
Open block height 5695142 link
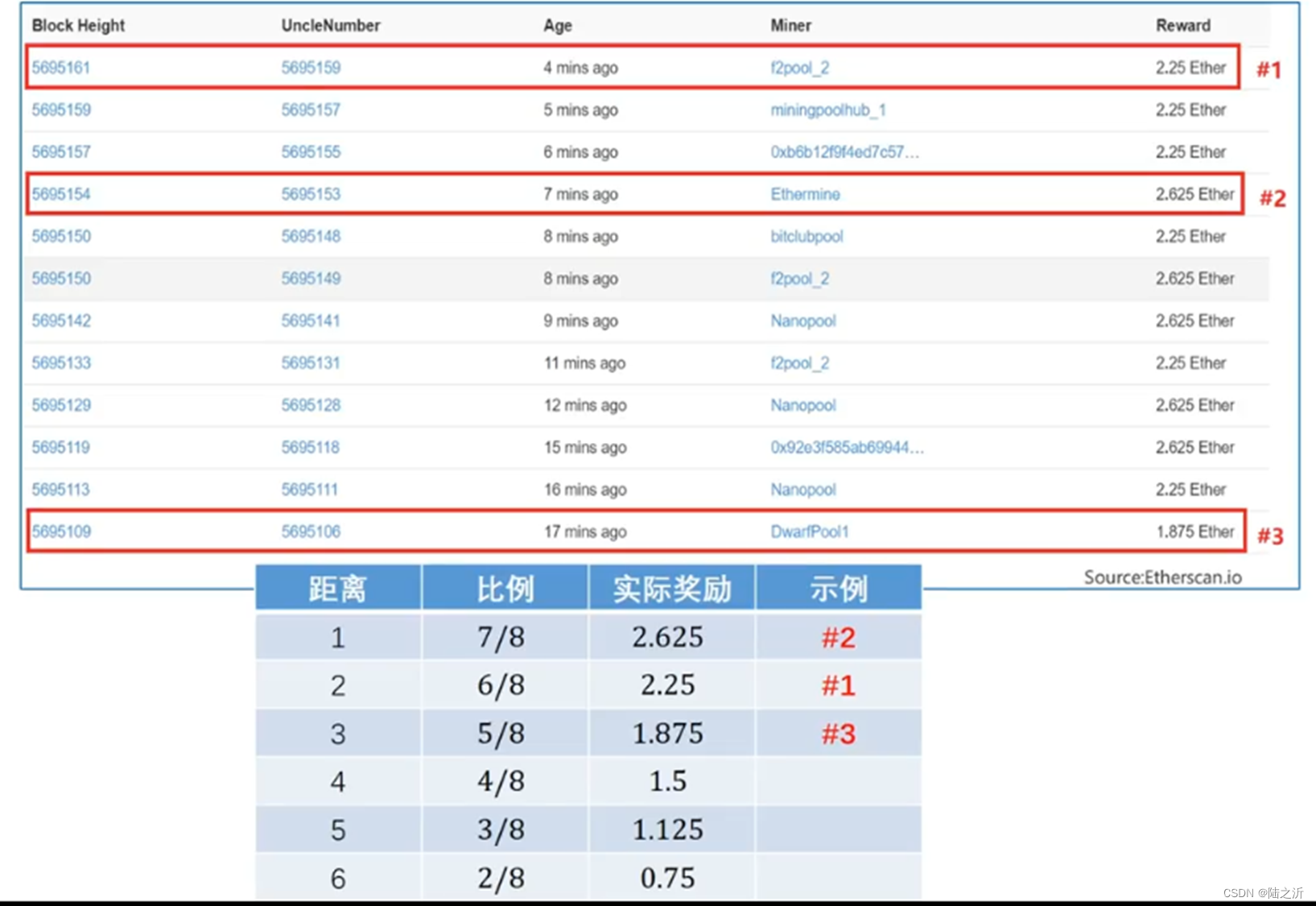coord(61,321)
